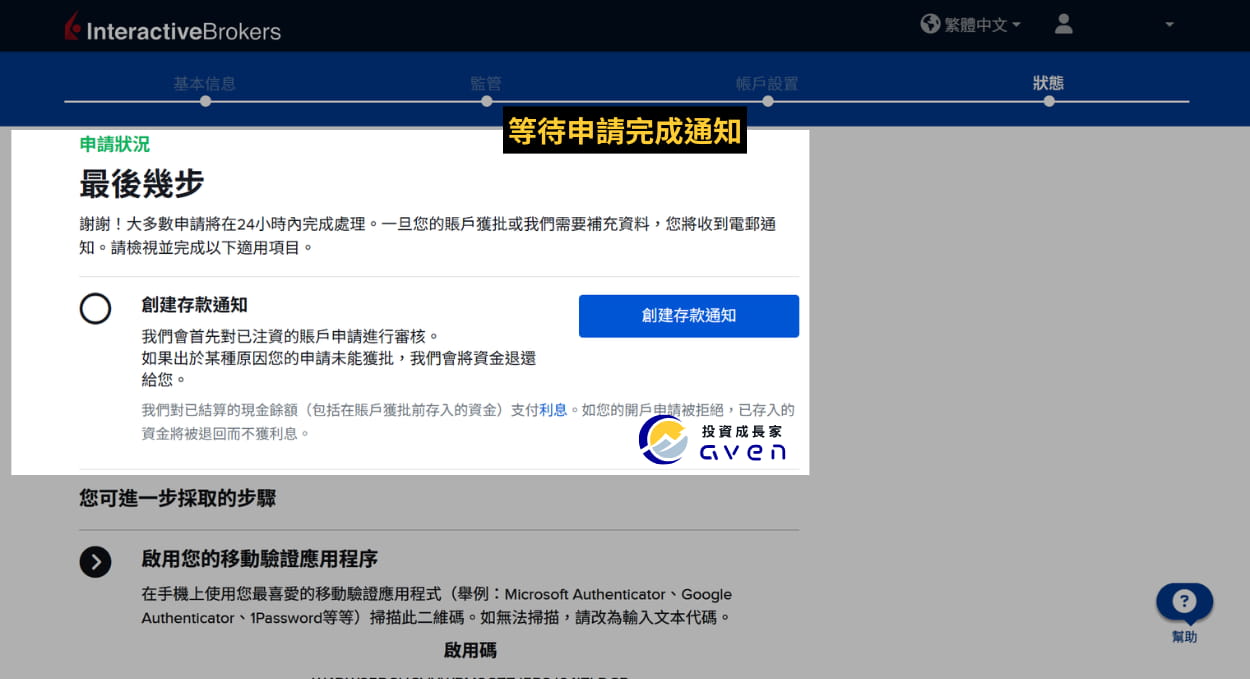Go to the 監管 step
1250x679 pixels.
[486, 84]
